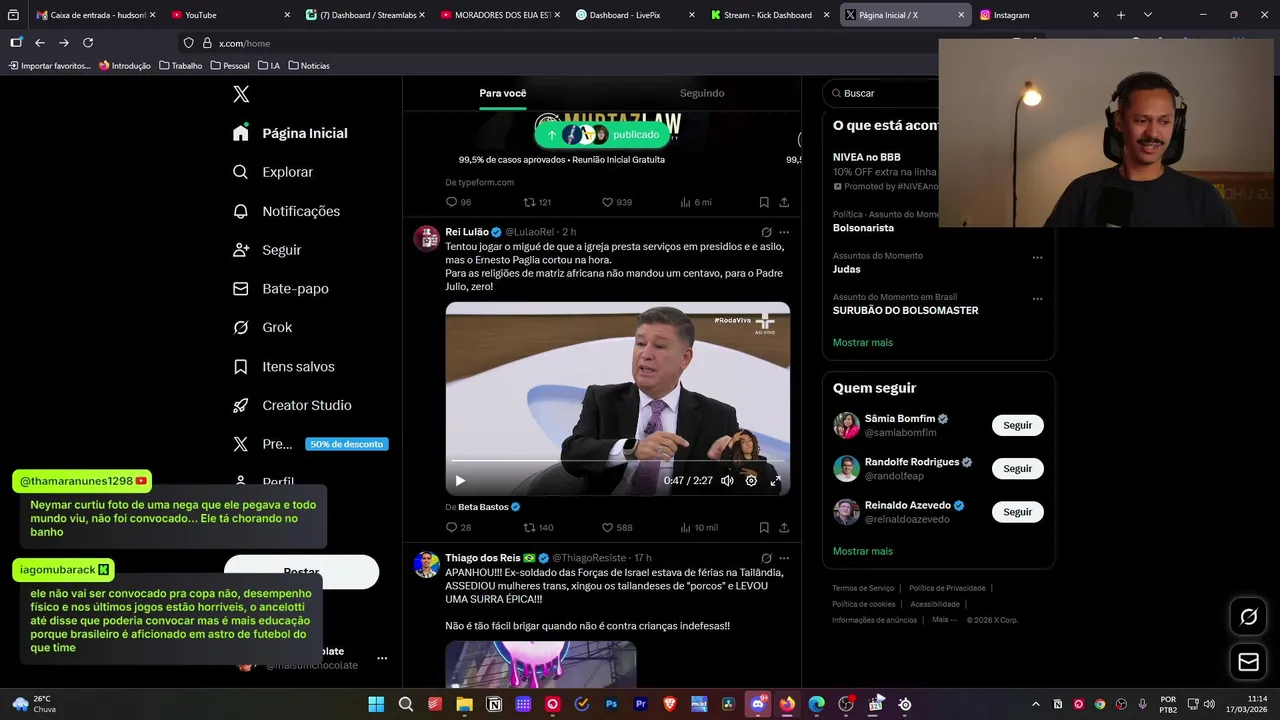Image resolution: width=1280 pixels, height=720 pixels.
Task: Open Photoshop from the taskbar
Action: pos(611,704)
